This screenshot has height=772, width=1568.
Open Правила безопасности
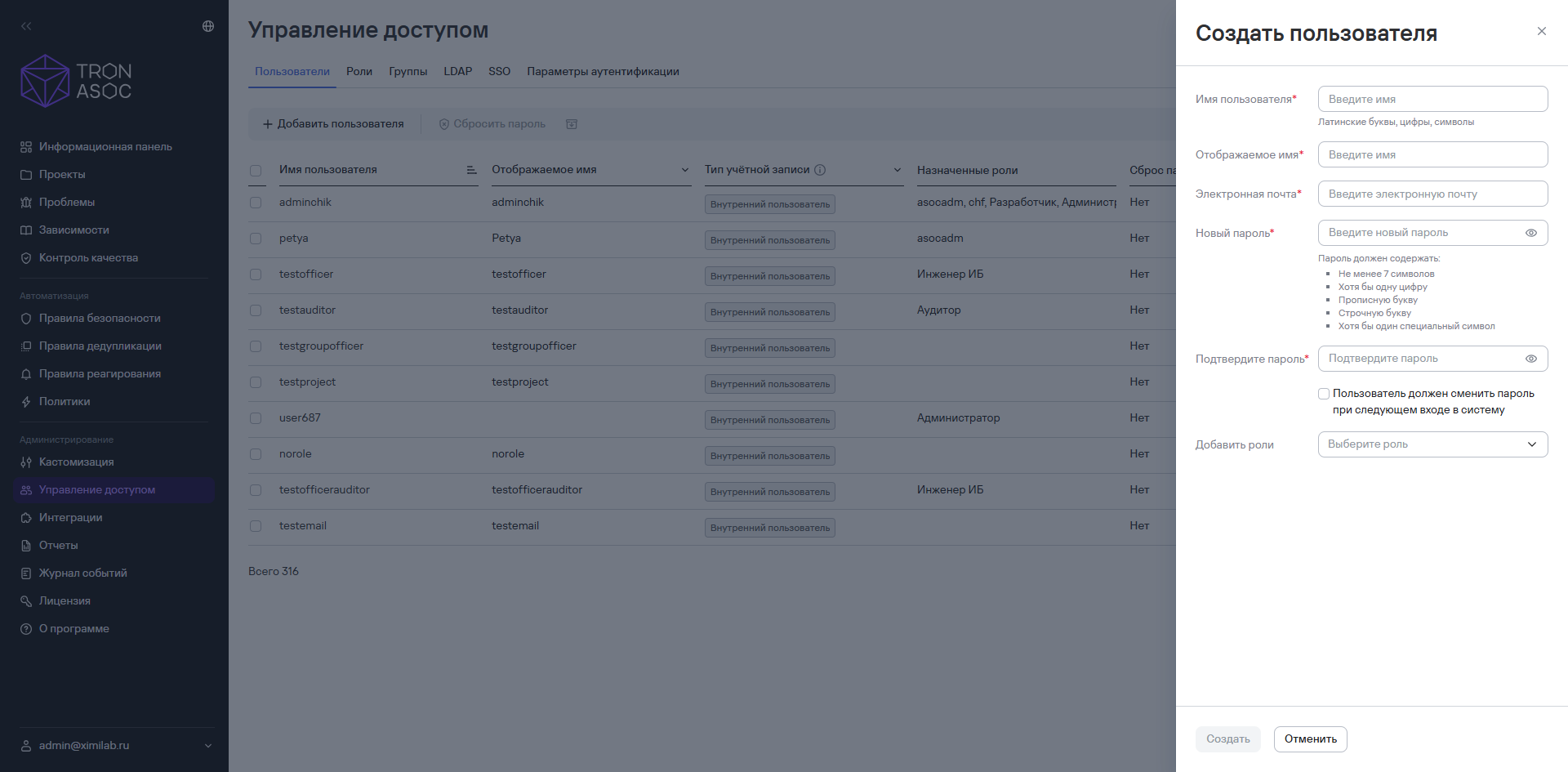click(x=100, y=319)
